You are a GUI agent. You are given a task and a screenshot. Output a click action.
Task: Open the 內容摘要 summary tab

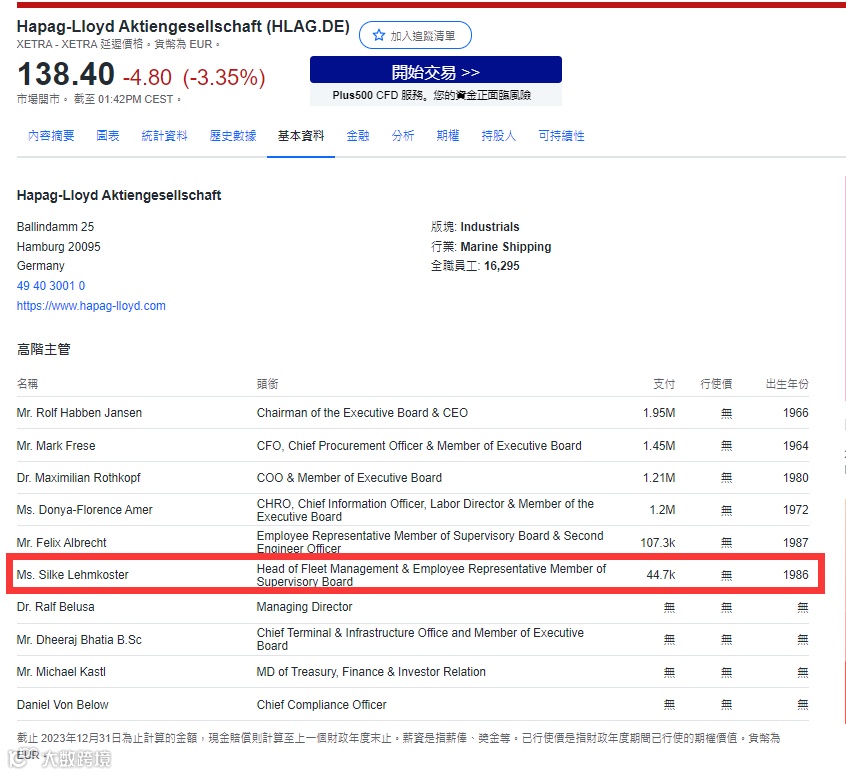pyautogui.click(x=51, y=135)
